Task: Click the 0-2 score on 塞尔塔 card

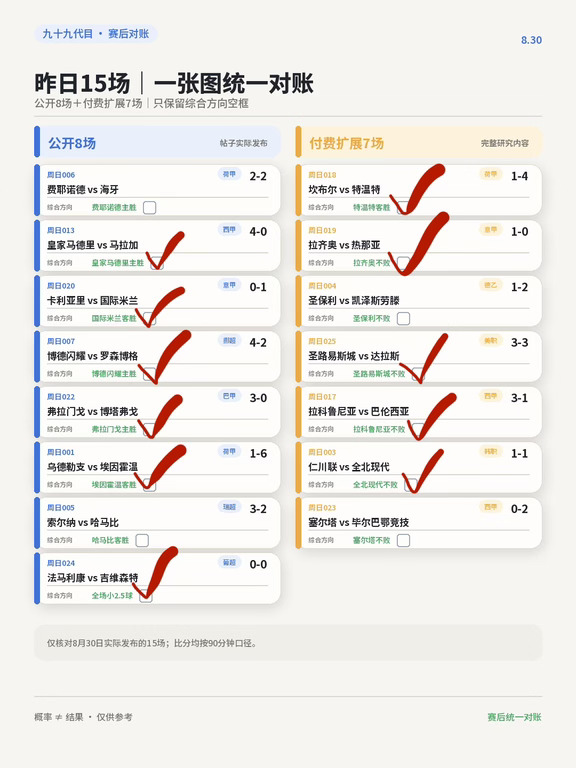Action: (x=520, y=509)
